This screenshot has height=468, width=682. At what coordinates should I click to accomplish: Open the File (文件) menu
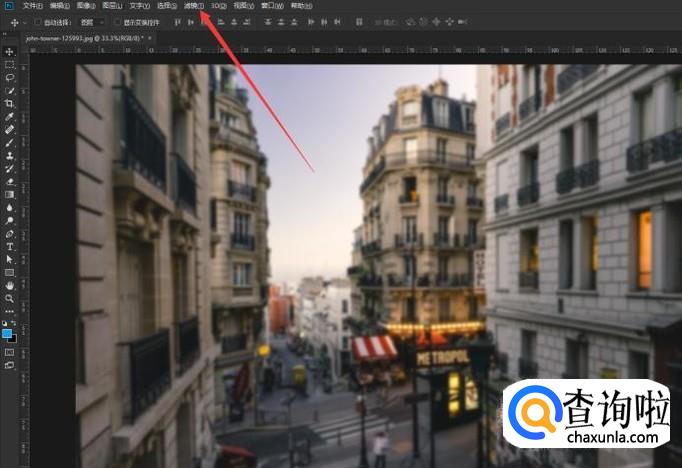[x=33, y=6]
